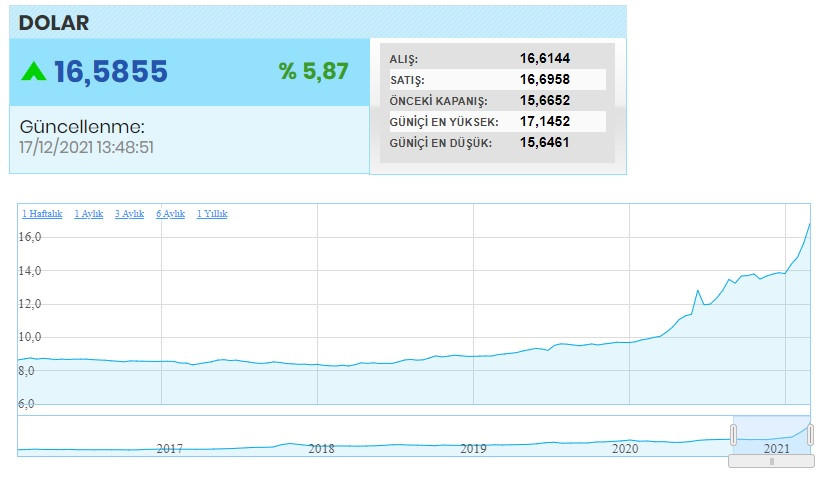Click the update timestamp 17/12/2021 13:48:51

pyautogui.click(x=86, y=147)
